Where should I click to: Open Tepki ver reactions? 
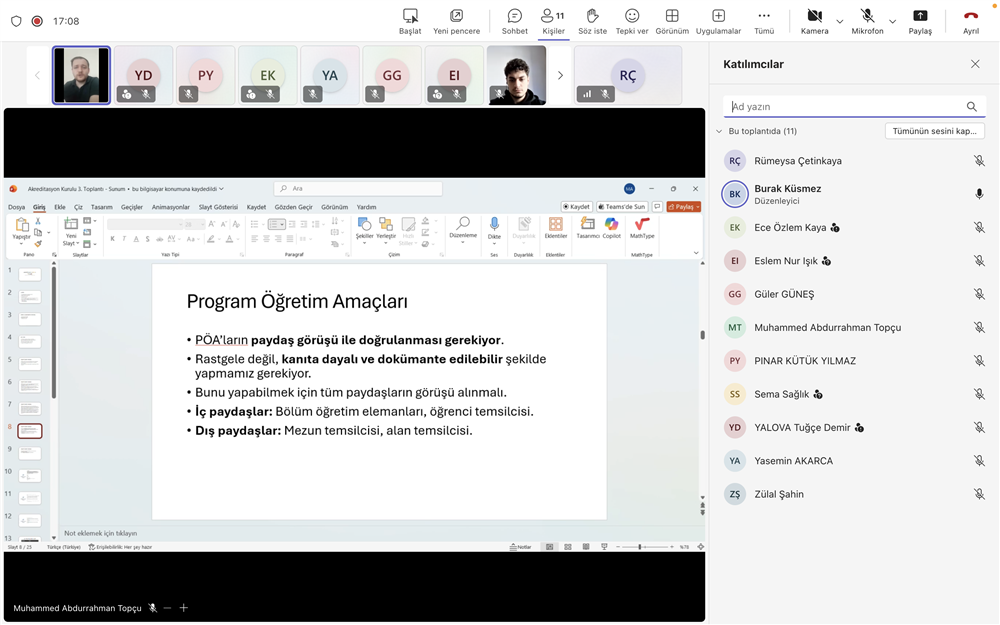(x=632, y=17)
